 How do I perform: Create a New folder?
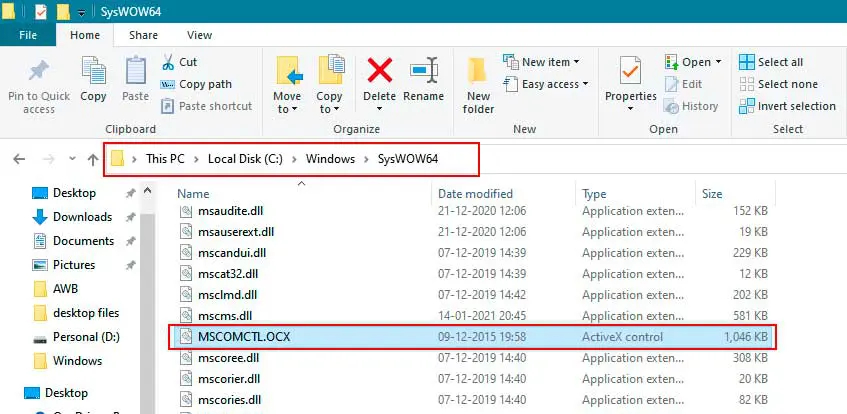coord(478,86)
